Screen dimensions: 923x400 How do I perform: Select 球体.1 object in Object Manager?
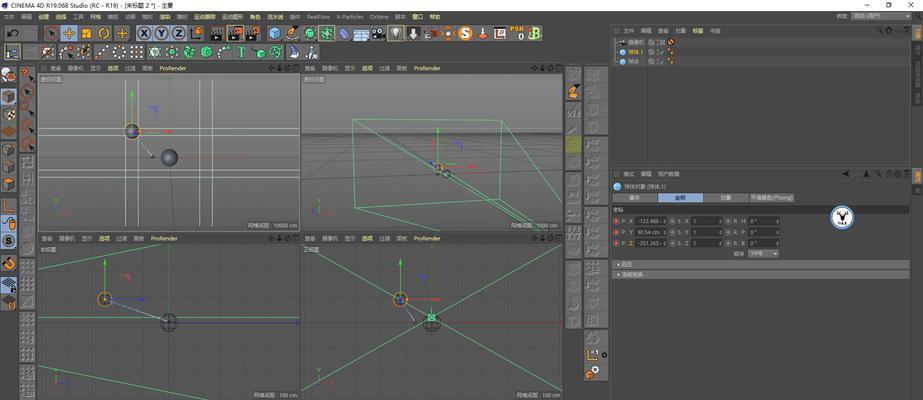(636, 52)
